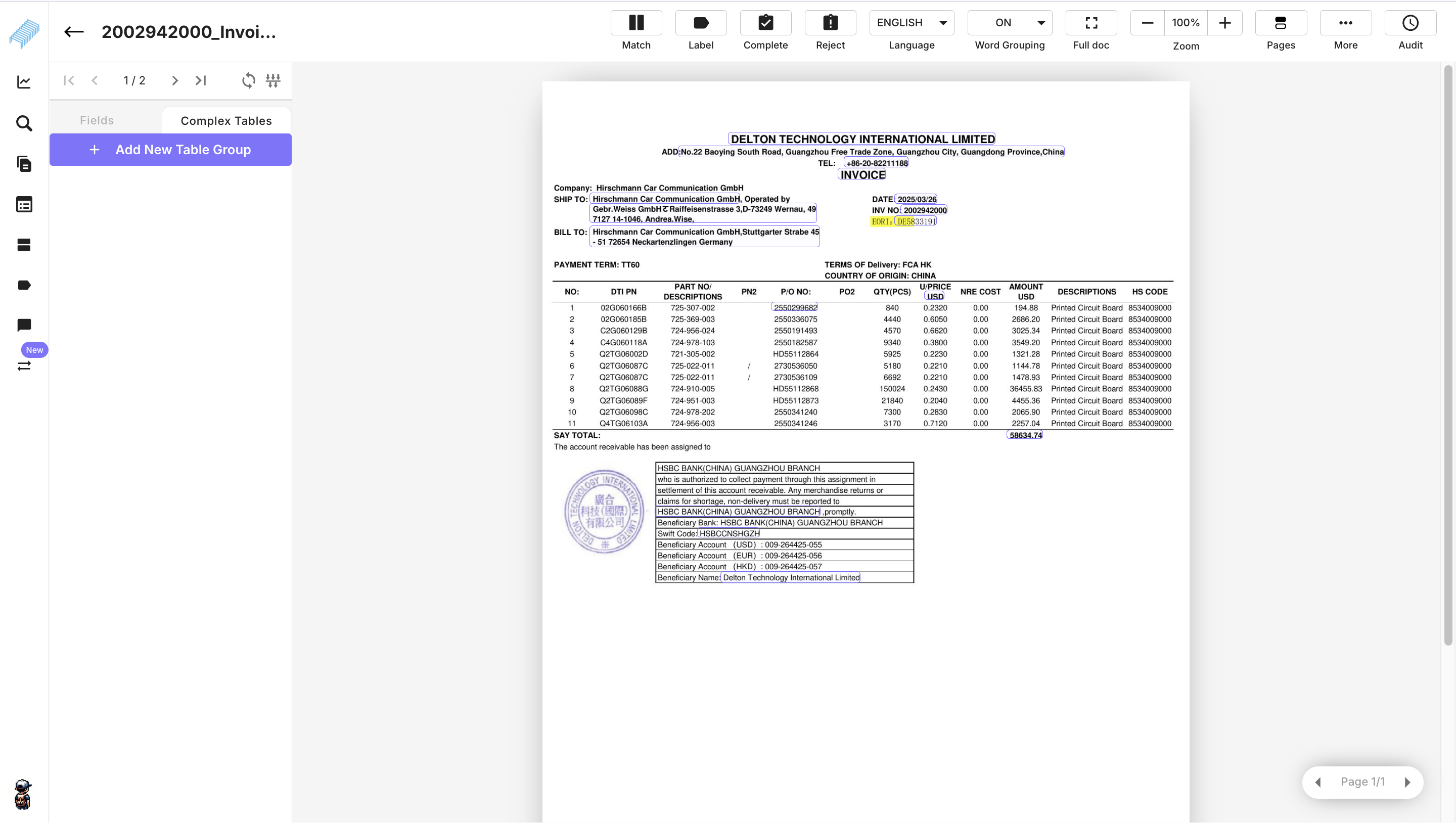Click Add New Table Group button
Viewport: 1456px width, 823px height.
pos(171,150)
